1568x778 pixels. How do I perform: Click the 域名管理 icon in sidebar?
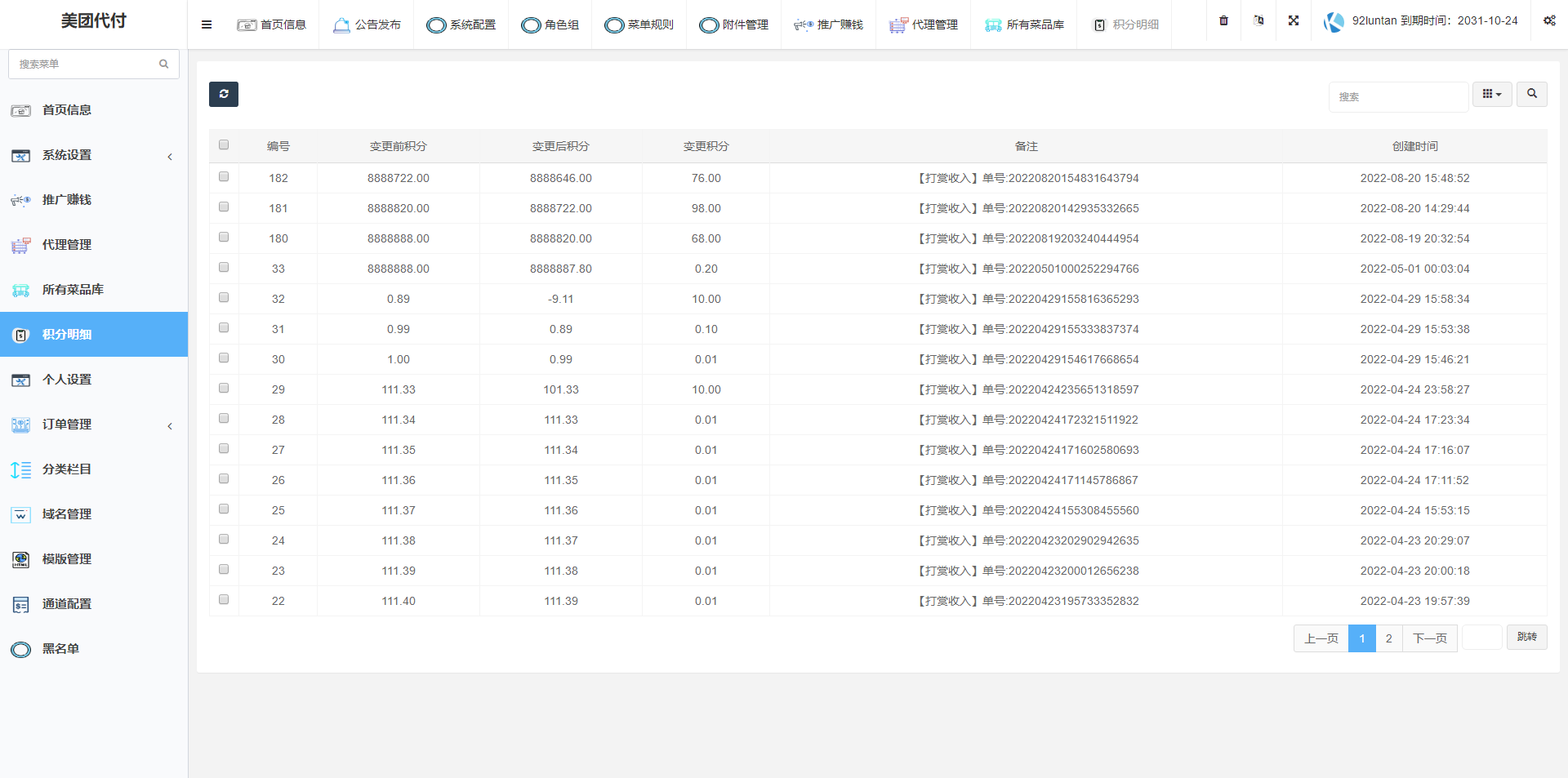pos(21,514)
